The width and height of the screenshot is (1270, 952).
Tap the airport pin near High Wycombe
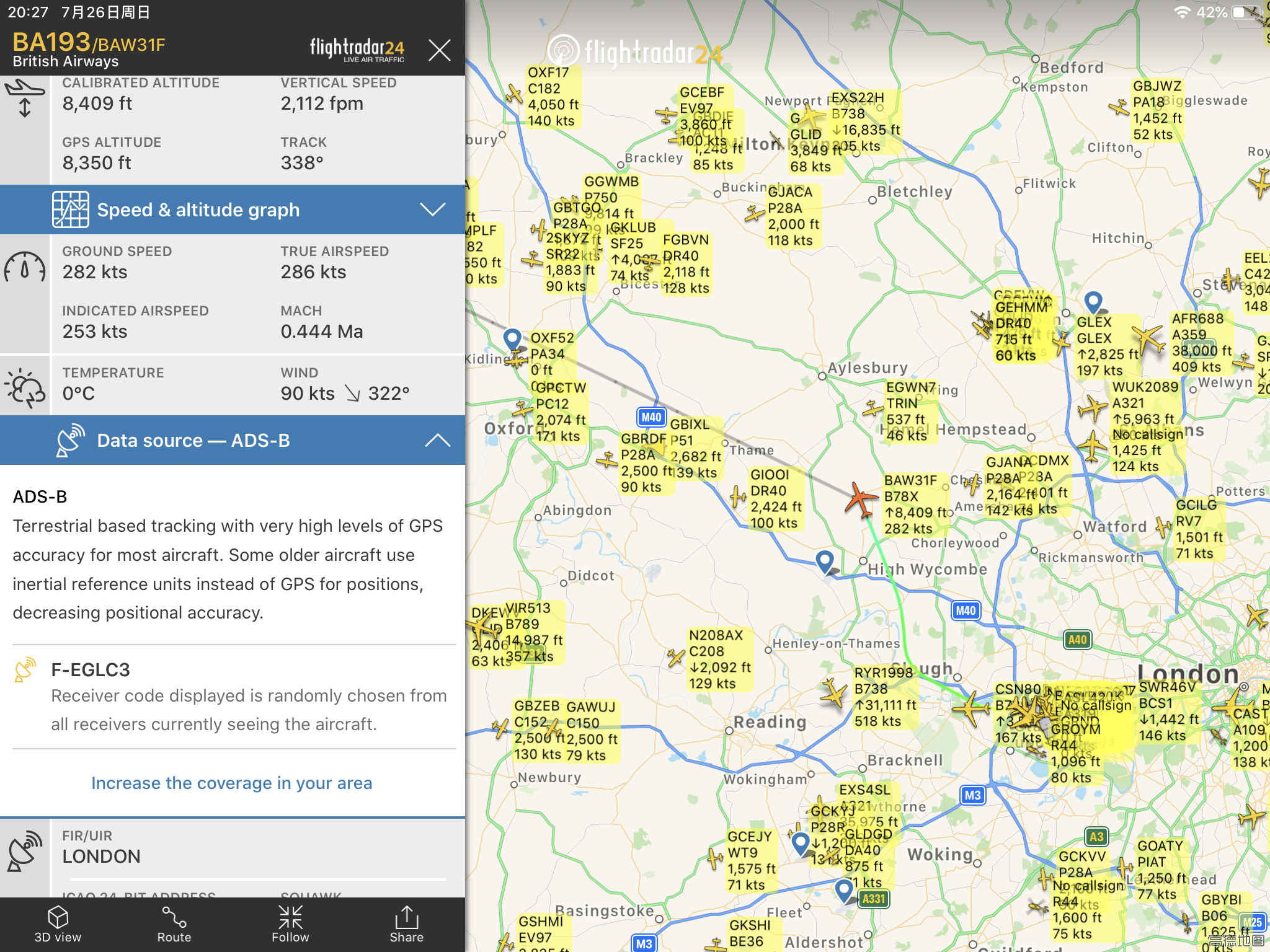(825, 562)
